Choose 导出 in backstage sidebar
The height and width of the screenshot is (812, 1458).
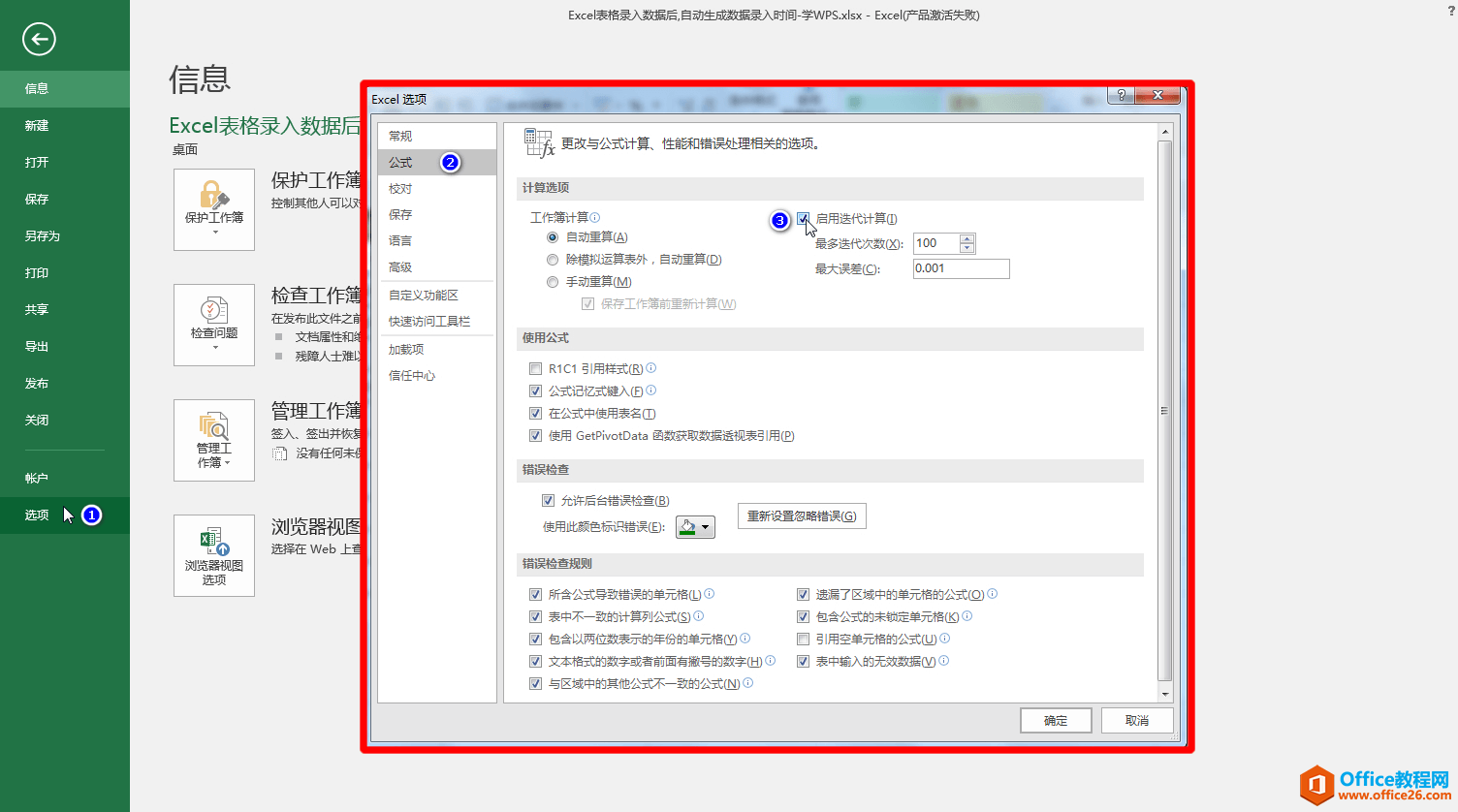point(65,346)
